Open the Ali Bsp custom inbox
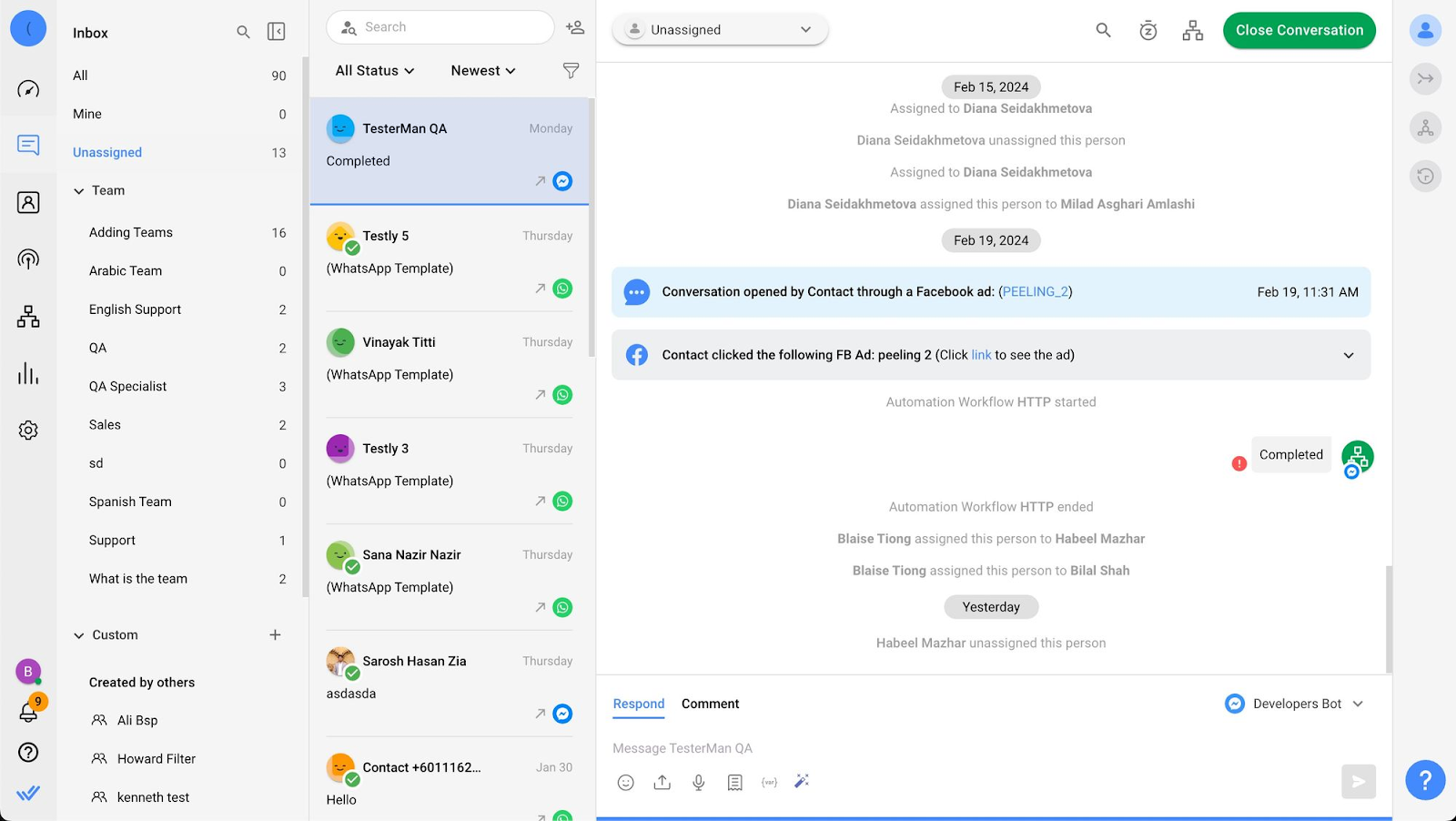The image size is (1456, 821). click(179, 720)
